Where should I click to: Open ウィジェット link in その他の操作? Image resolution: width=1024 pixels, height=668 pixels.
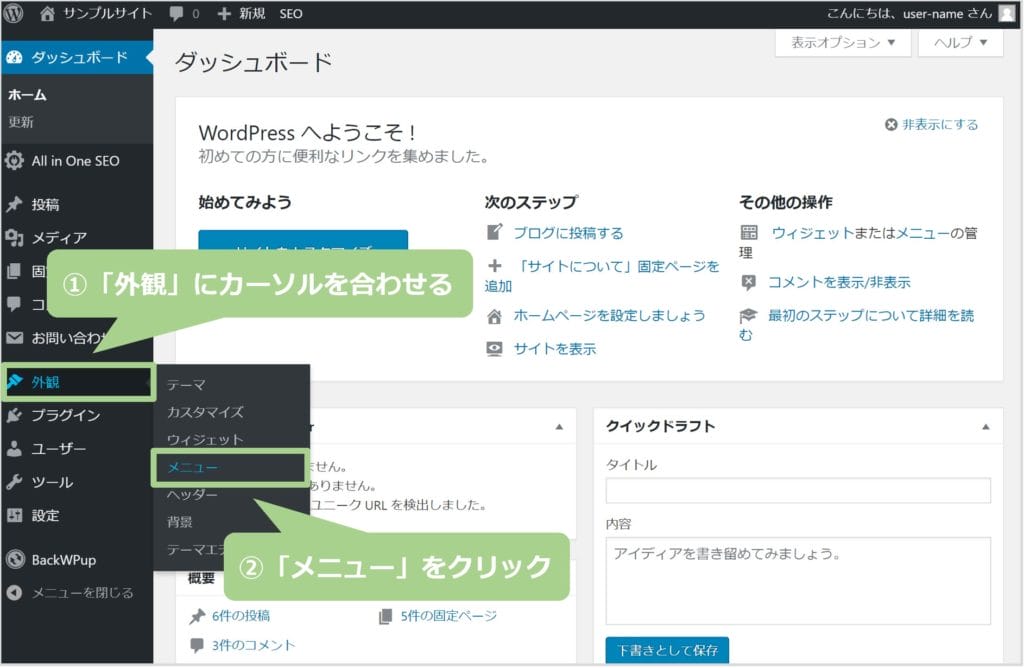(812, 233)
